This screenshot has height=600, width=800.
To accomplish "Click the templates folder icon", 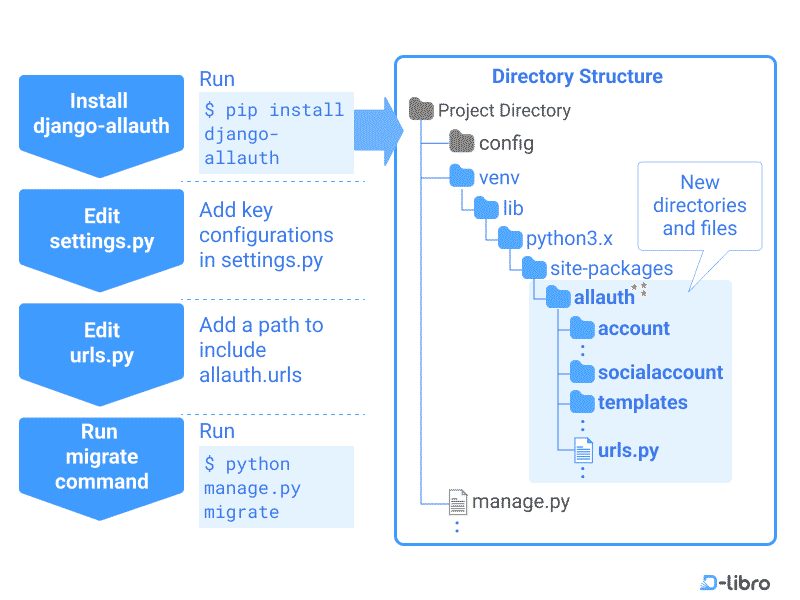I will (582, 402).
